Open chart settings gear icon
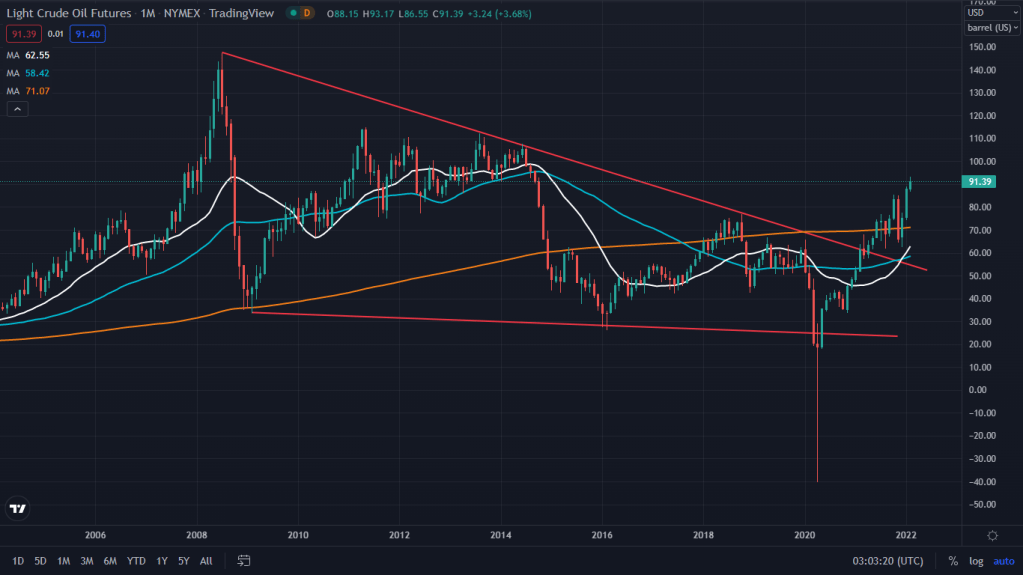This screenshot has height=575, width=1023. tap(992, 536)
